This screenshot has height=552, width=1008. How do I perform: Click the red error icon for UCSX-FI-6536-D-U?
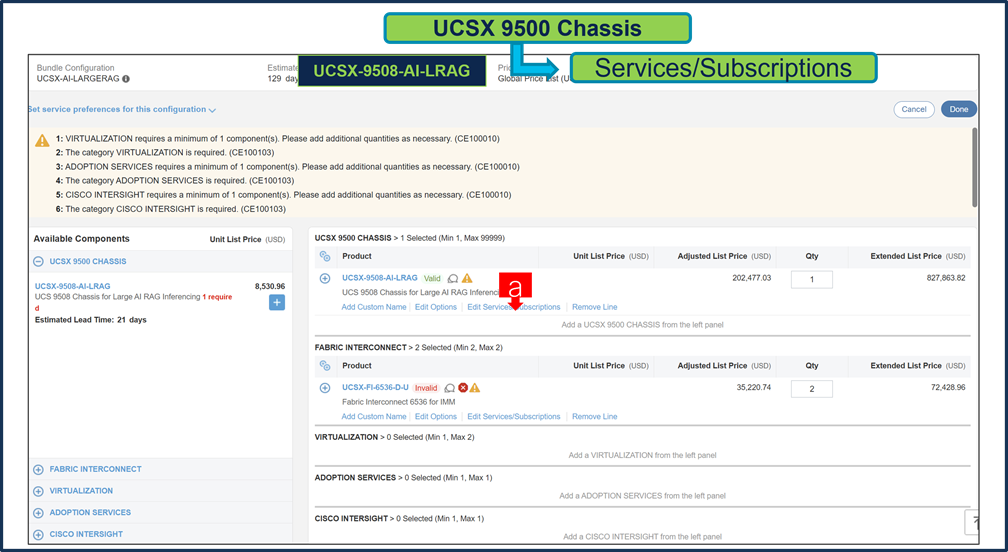[463, 387]
